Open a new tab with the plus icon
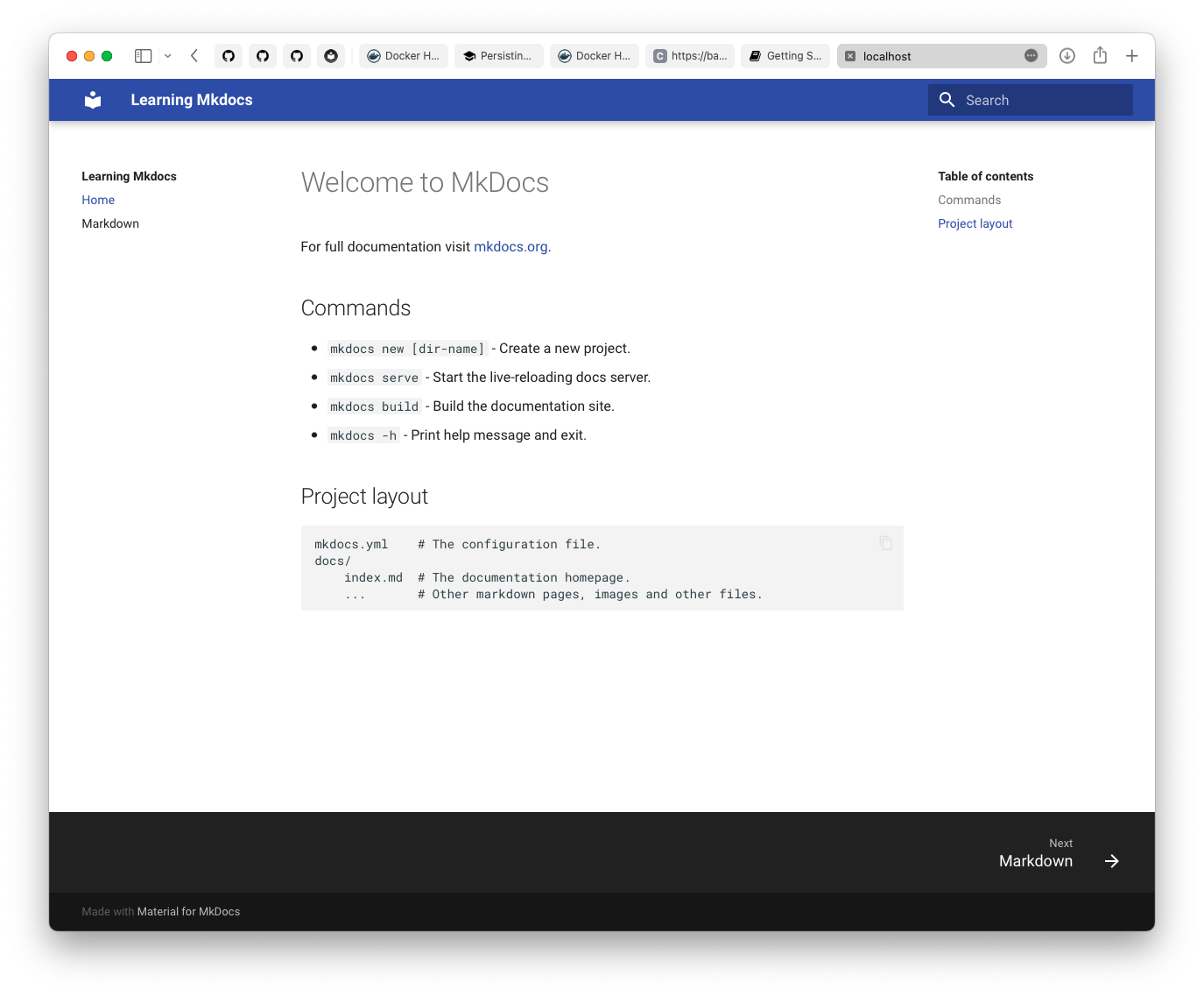This screenshot has height=996, width=1204. click(1132, 56)
